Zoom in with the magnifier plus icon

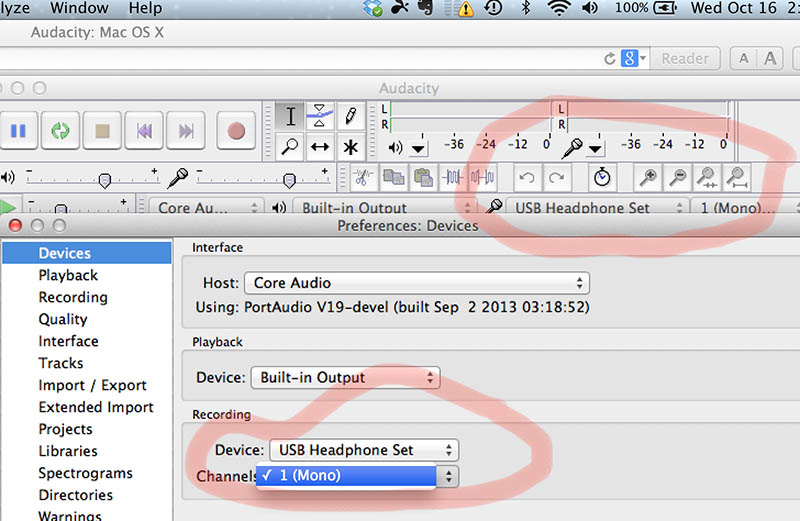pos(647,178)
